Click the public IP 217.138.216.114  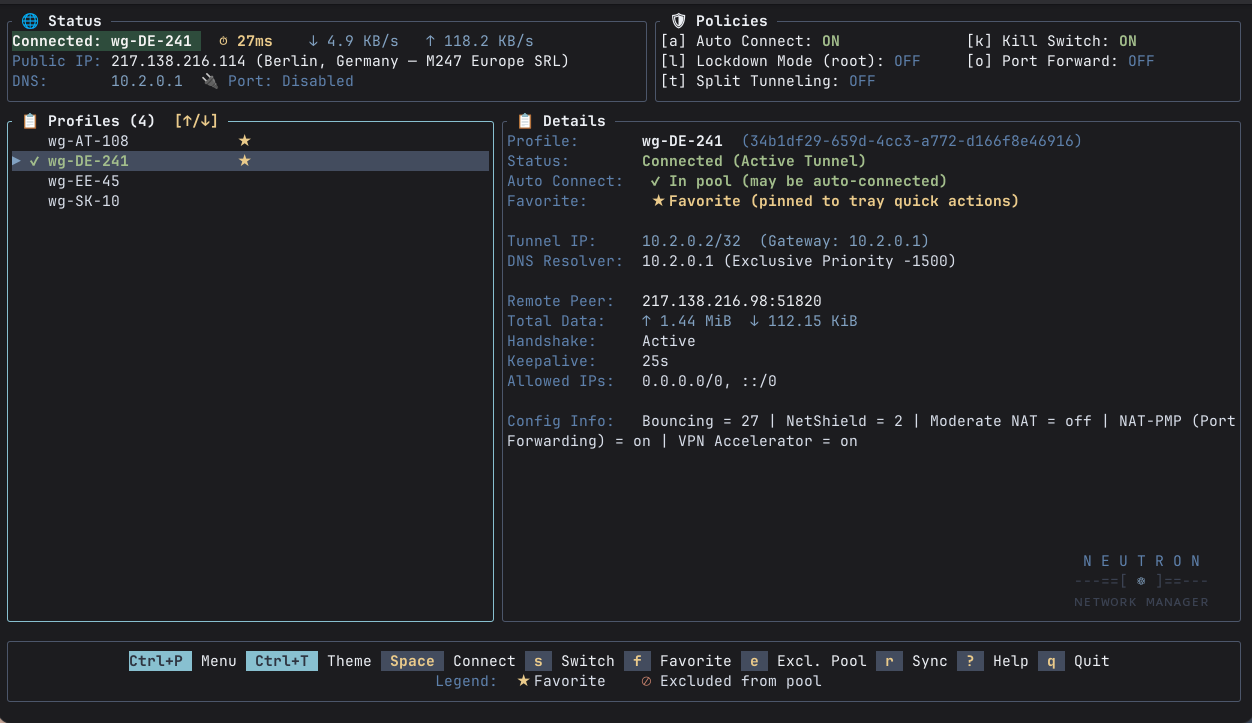click(x=178, y=61)
